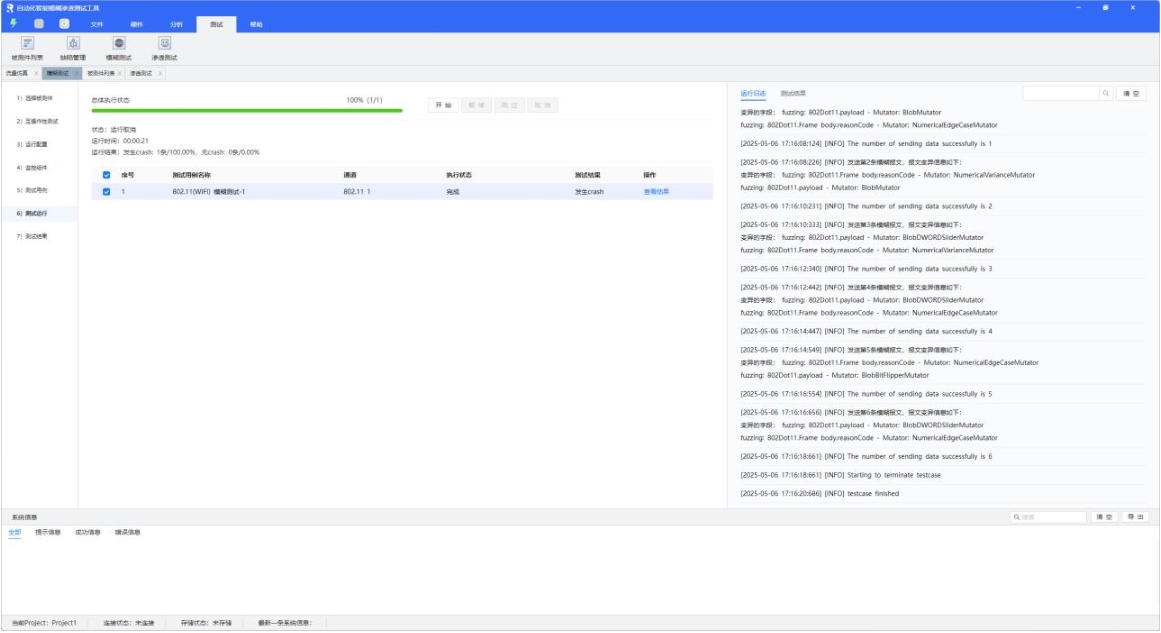
Task: Go to step 7) 测试结果
Action: 32,236
